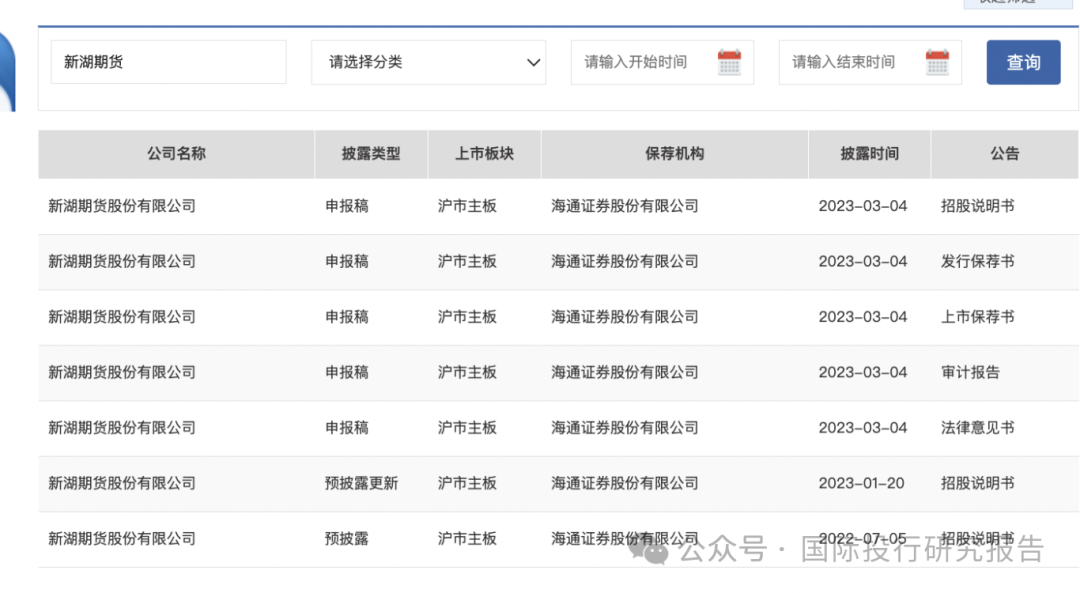Open the 法律意见书 announcement
The image size is (1080, 593).
click(x=977, y=428)
